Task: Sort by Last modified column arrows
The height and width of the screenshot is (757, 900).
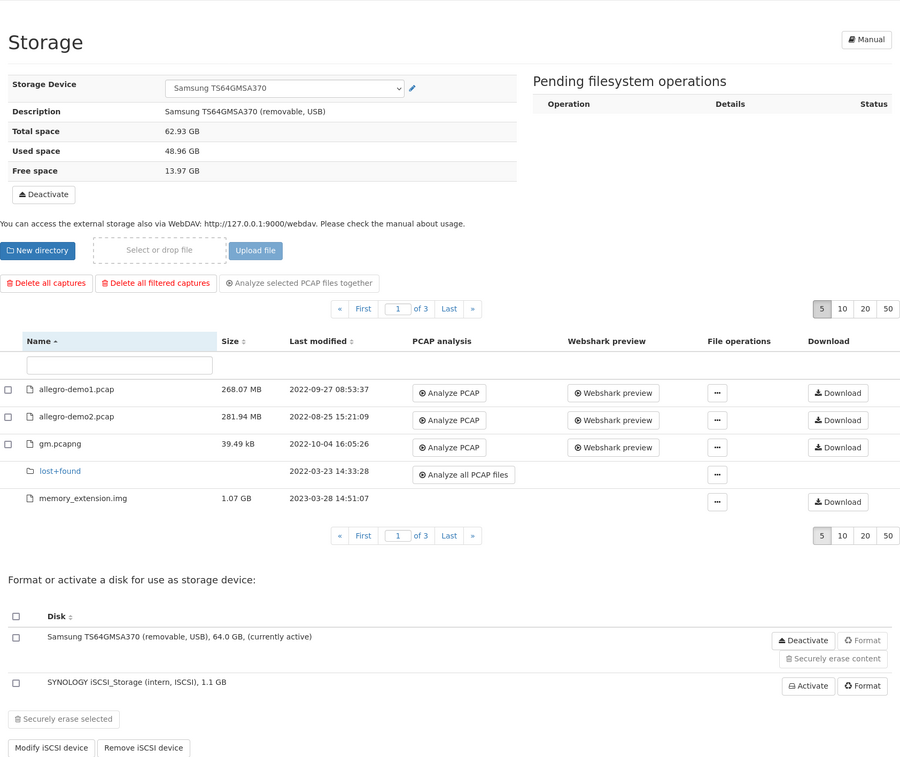Action: (x=352, y=342)
